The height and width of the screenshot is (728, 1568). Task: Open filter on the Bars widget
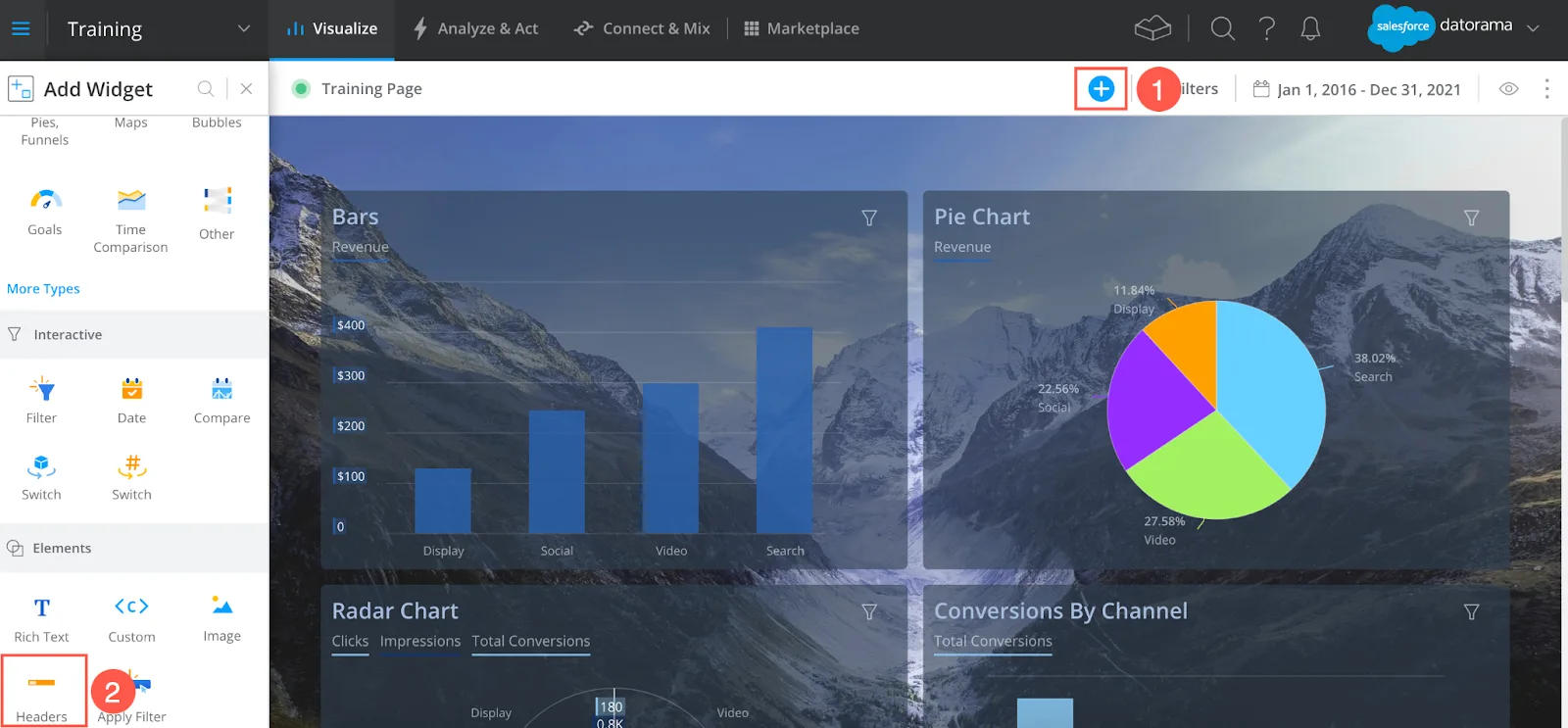[x=869, y=218]
